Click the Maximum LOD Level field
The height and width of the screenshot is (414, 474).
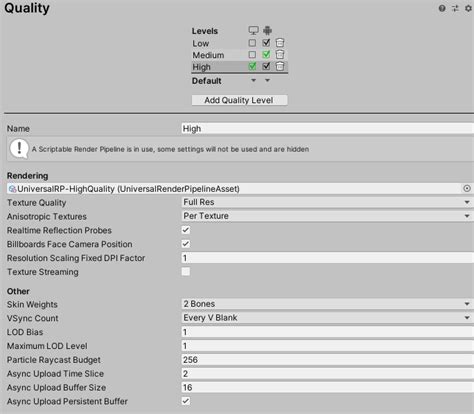click(327, 346)
